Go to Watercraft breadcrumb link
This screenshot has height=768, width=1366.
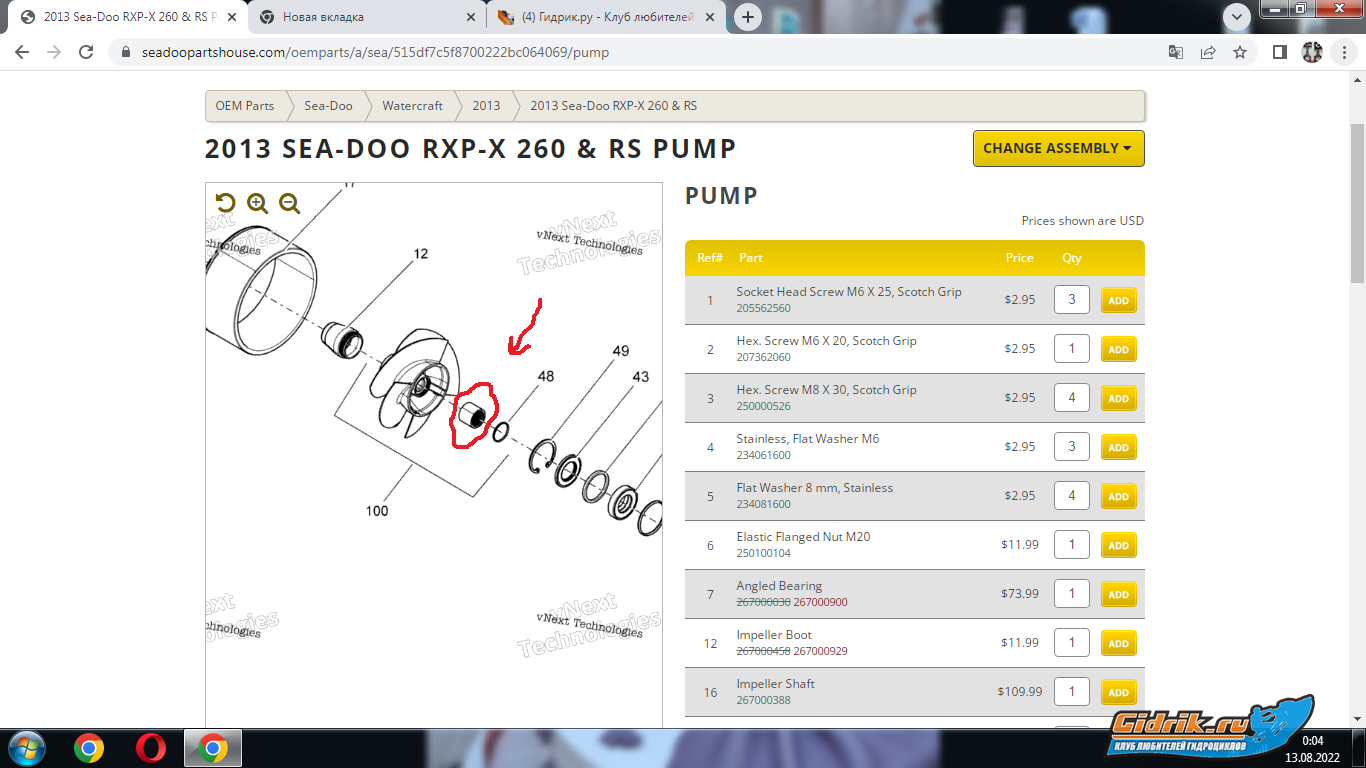click(412, 106)
